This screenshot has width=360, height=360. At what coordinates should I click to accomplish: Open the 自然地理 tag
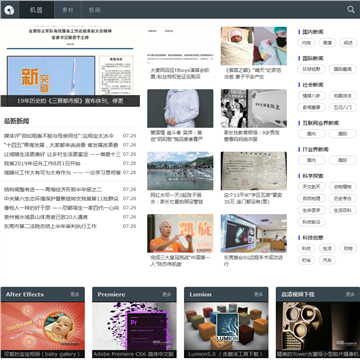tap(312, 198)
